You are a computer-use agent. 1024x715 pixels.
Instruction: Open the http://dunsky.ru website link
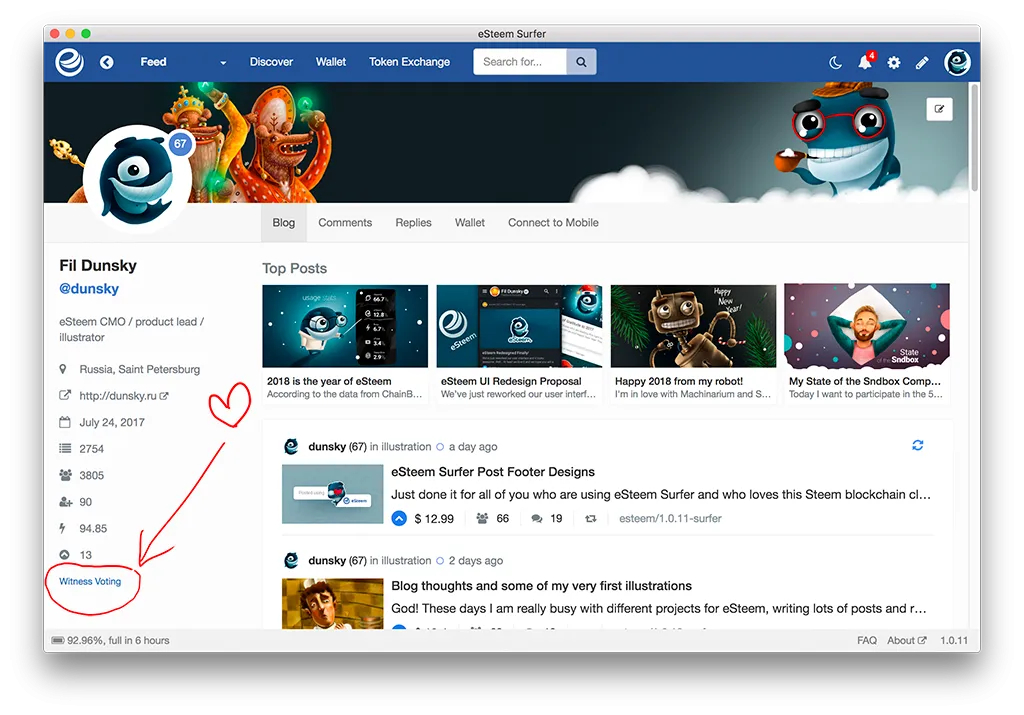(123, 396)
